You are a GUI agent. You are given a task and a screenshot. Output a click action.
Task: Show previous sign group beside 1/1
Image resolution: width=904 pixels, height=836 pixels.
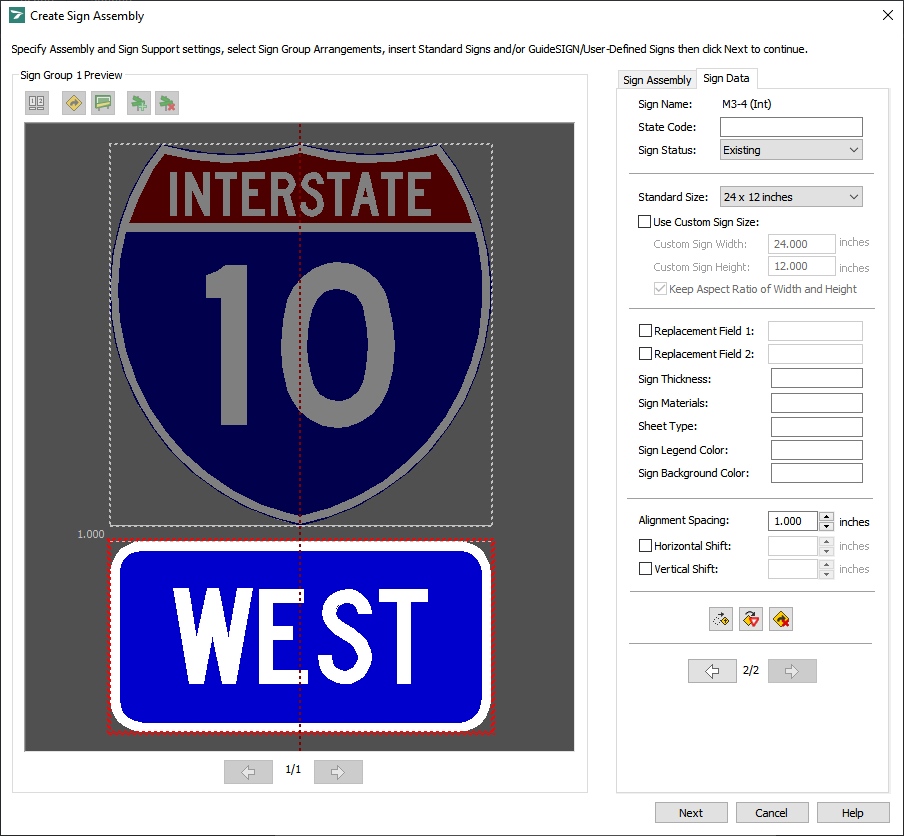tap(248, 772)
